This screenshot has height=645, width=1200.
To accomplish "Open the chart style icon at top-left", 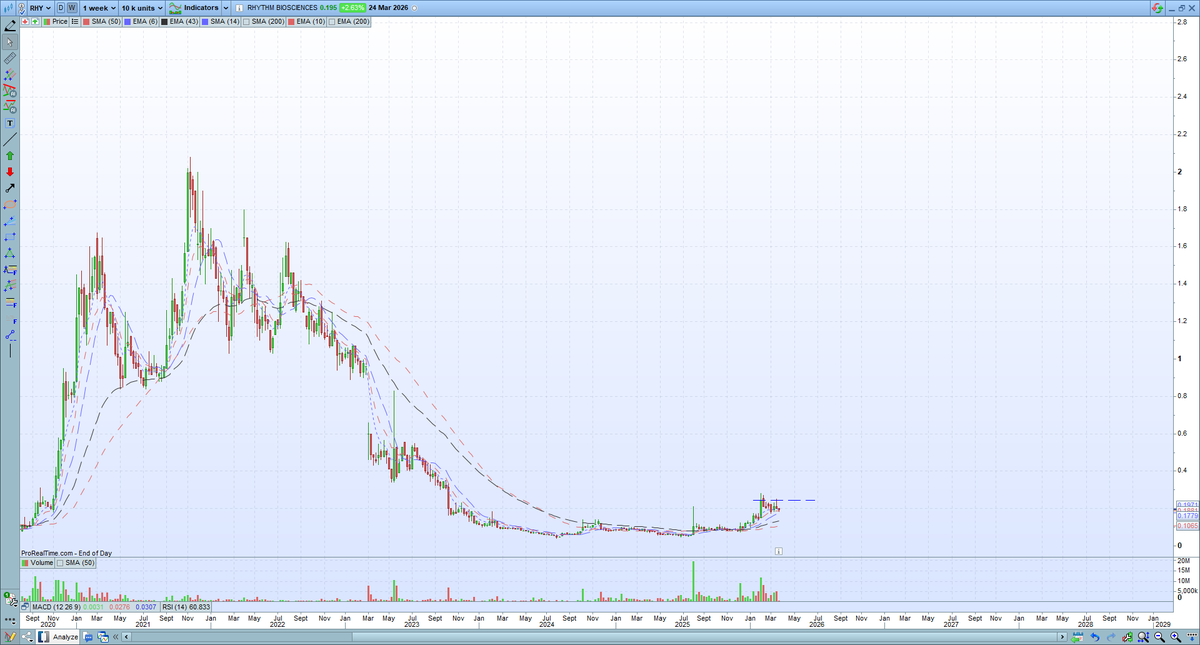I will (10, 8).
